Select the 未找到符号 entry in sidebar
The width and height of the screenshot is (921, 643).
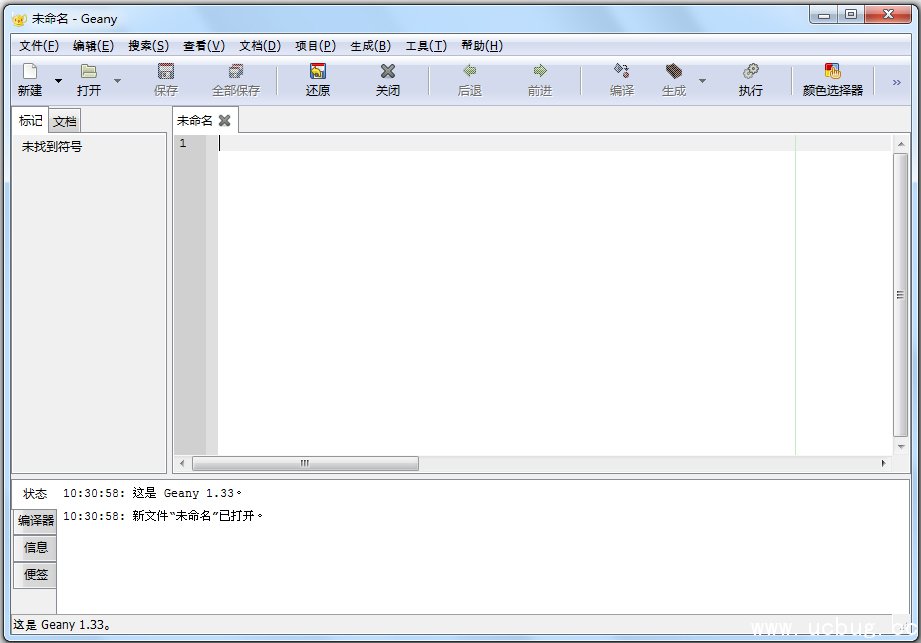[x=52, y=147]
